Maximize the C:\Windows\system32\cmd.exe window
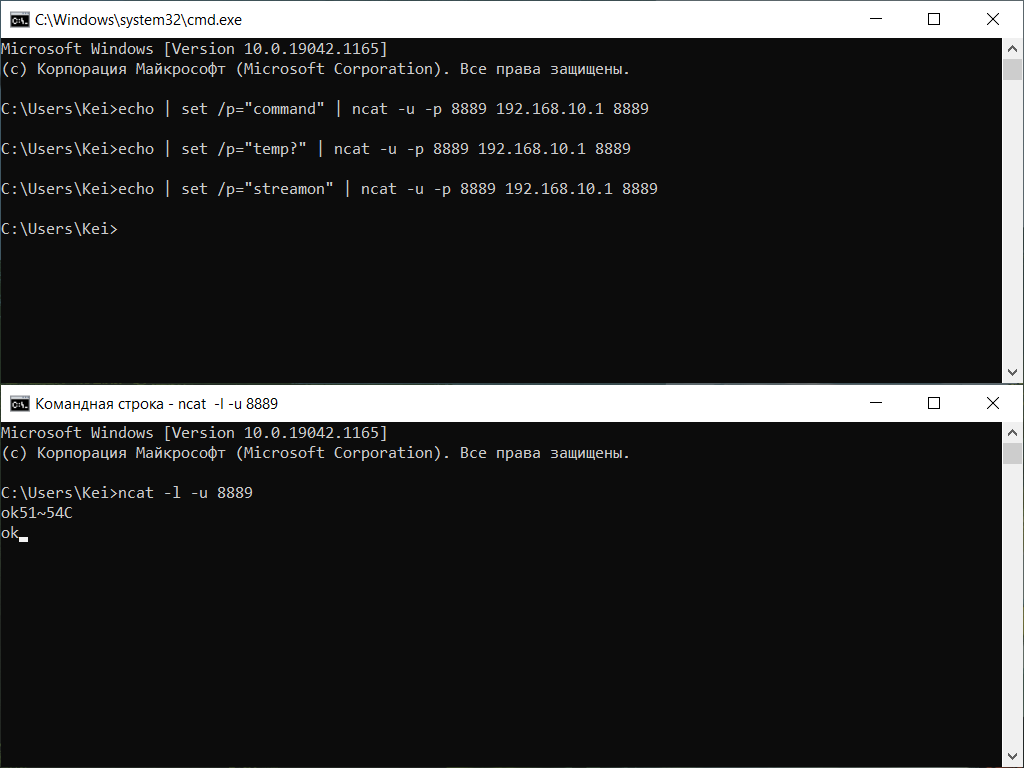 [x=934, y=19]
